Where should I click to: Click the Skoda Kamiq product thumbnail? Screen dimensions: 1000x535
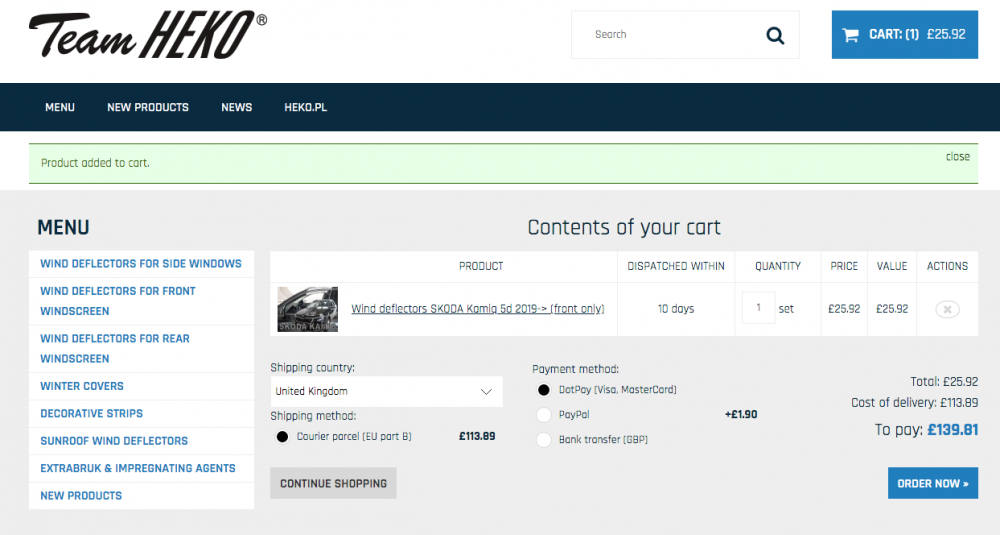coord(307,309)
